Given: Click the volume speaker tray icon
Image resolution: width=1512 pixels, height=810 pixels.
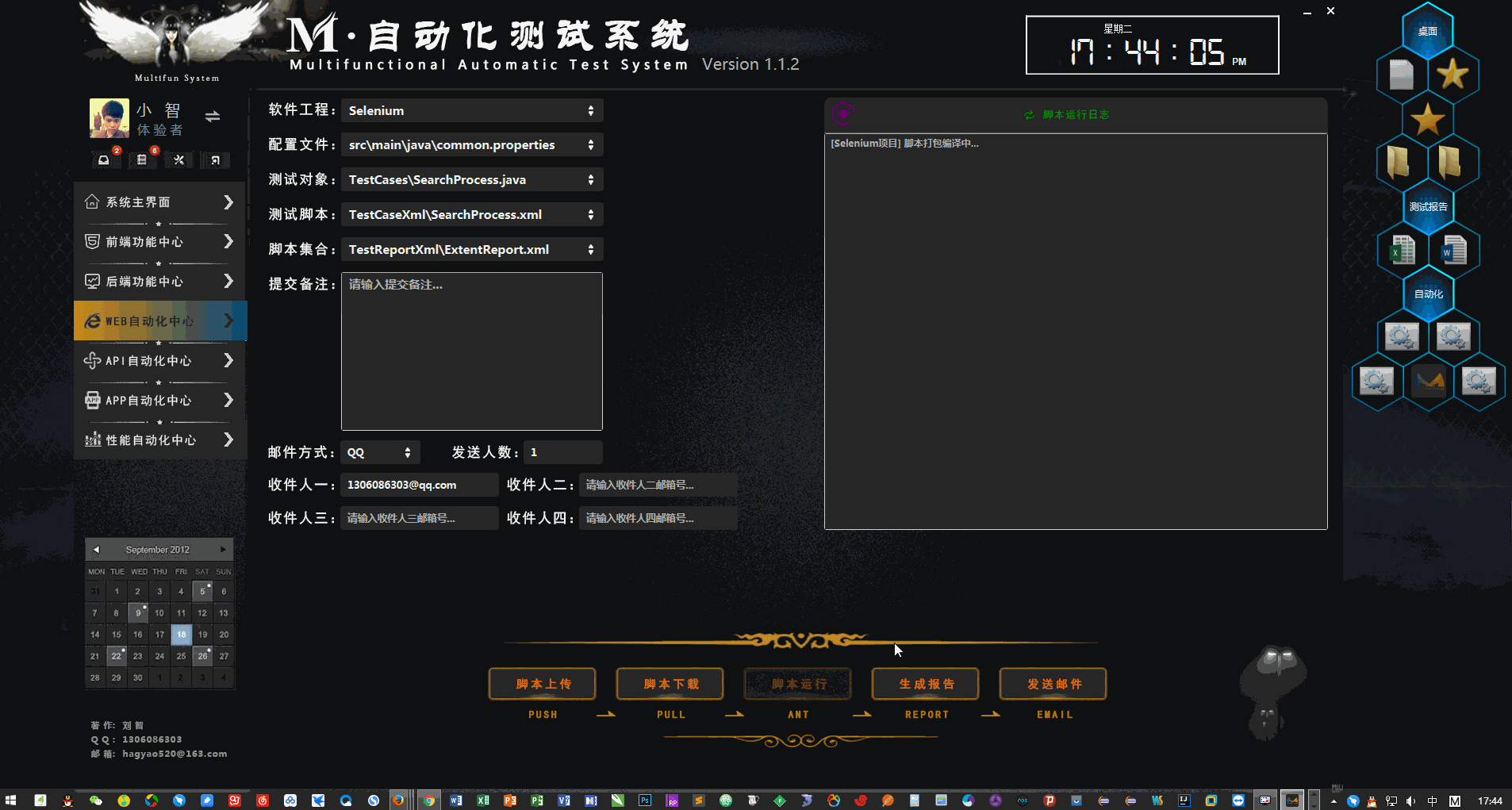Looking at the screenshot, I should [1411, 801].
